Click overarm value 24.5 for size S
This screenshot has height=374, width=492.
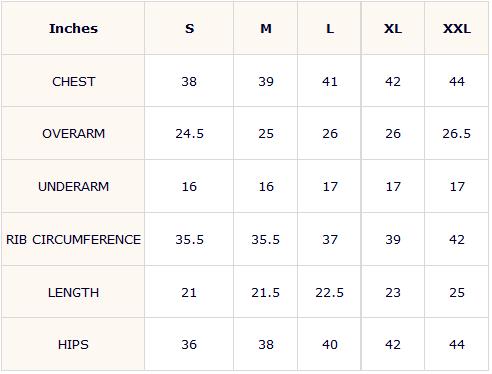tap(189, 133)
